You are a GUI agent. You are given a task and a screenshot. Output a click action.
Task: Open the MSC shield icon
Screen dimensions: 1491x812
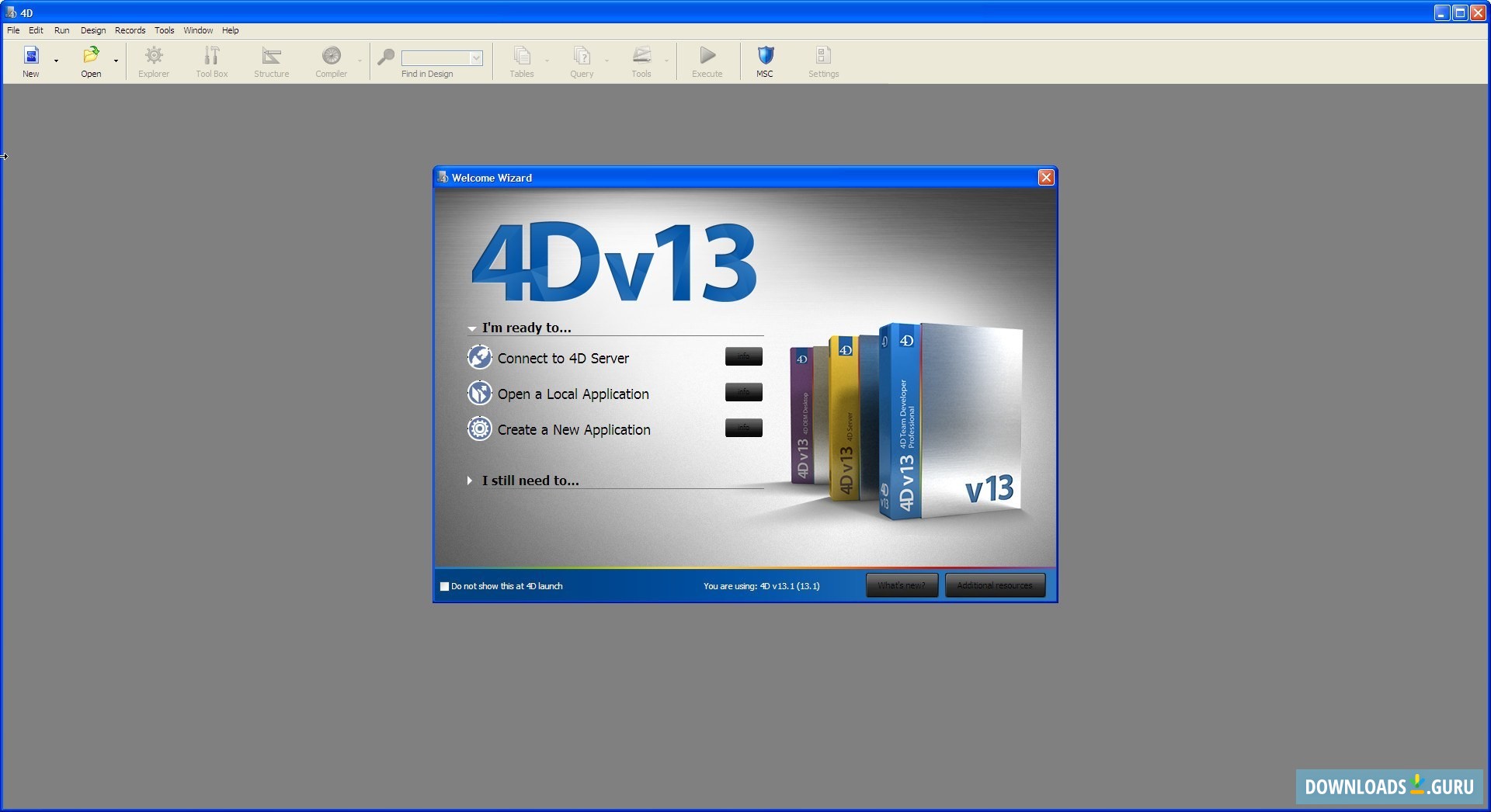[765, 56]
